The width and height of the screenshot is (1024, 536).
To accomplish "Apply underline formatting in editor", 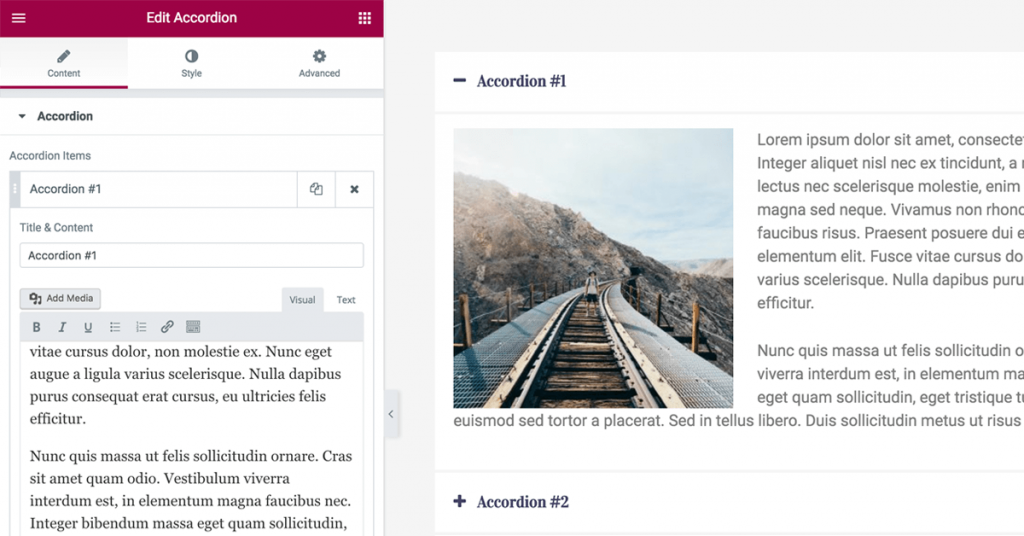I will click(x=88, y=327).
